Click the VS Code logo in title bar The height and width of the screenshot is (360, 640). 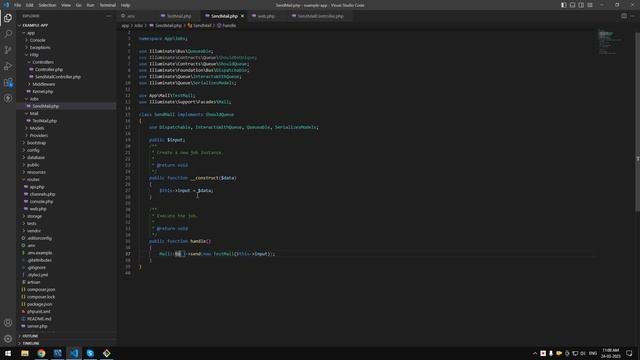[x=6, y=5]
